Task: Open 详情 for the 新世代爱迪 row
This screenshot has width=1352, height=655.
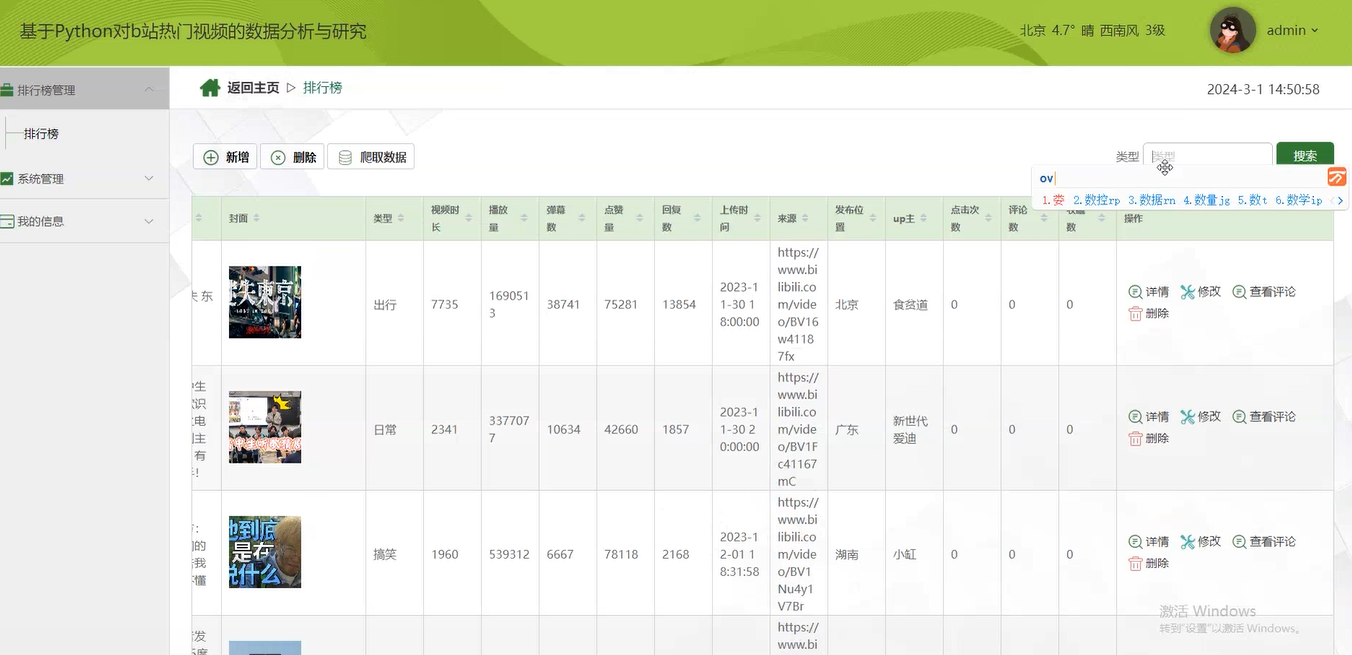Action: click(1149, 417)
